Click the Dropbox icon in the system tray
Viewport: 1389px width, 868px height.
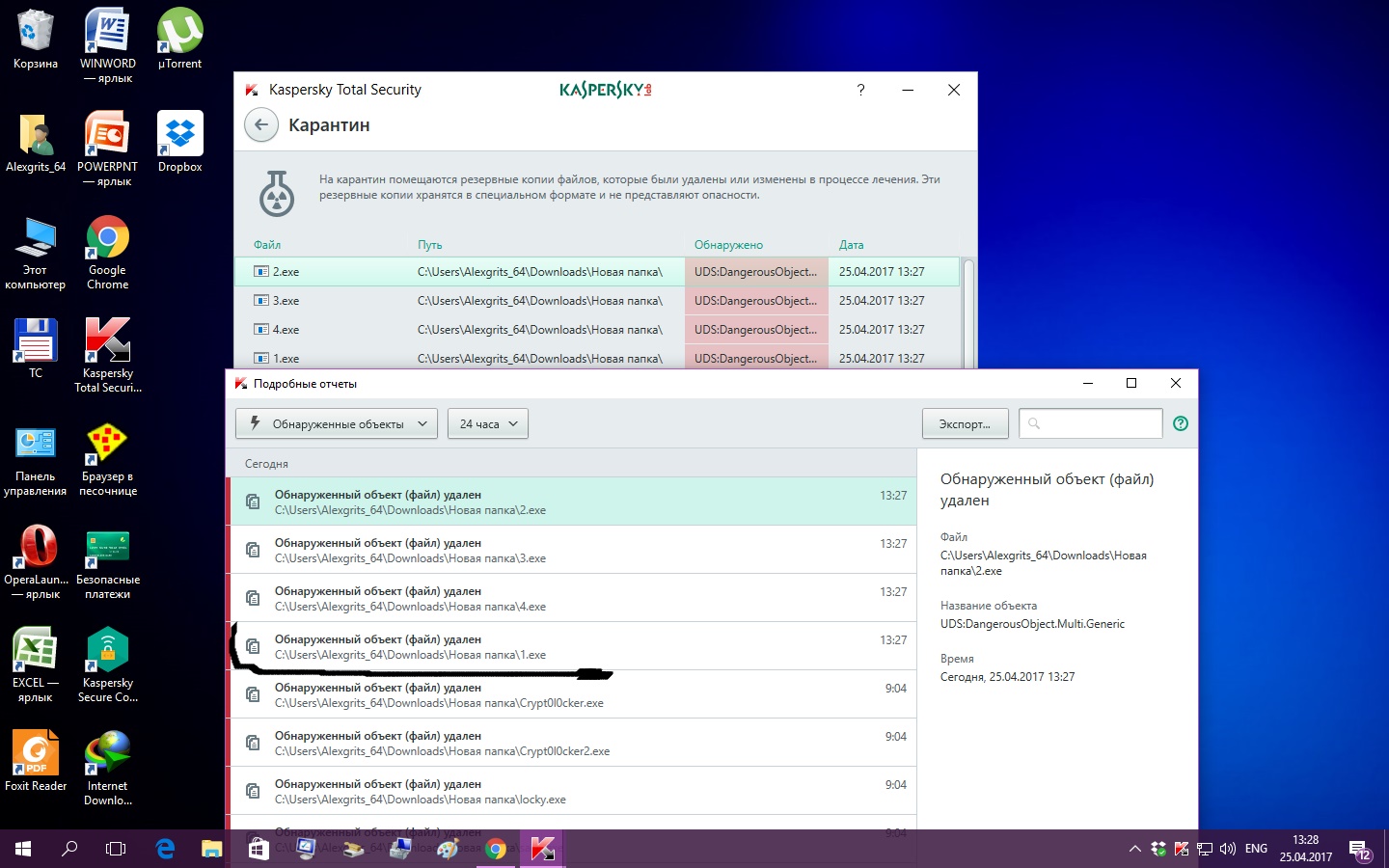[x=1158, y=849]
